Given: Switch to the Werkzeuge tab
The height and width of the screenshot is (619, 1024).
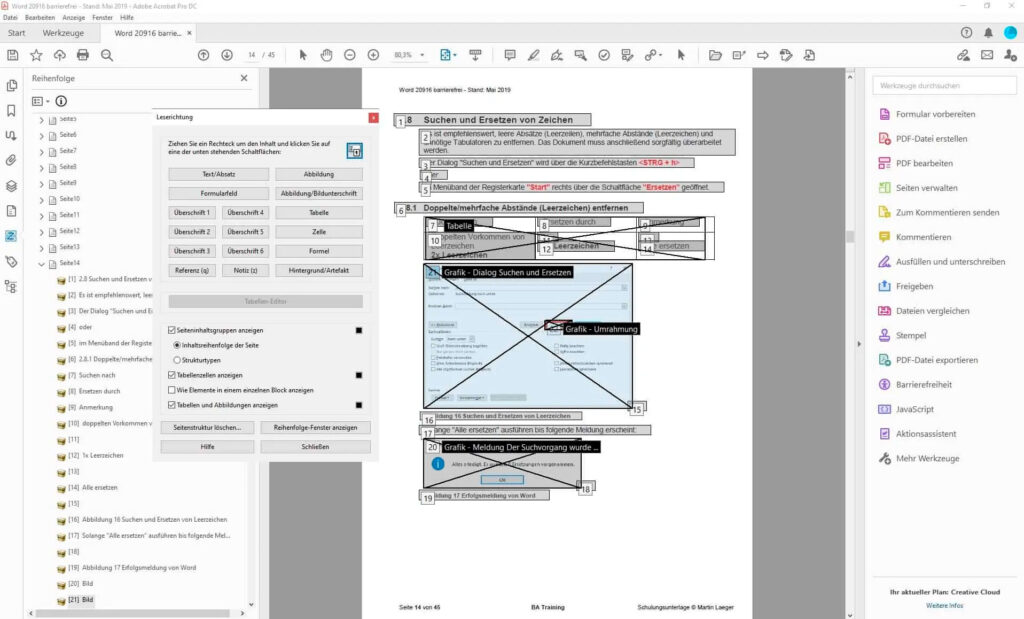Looking at the screenshot, I should [x=63, y=33].
